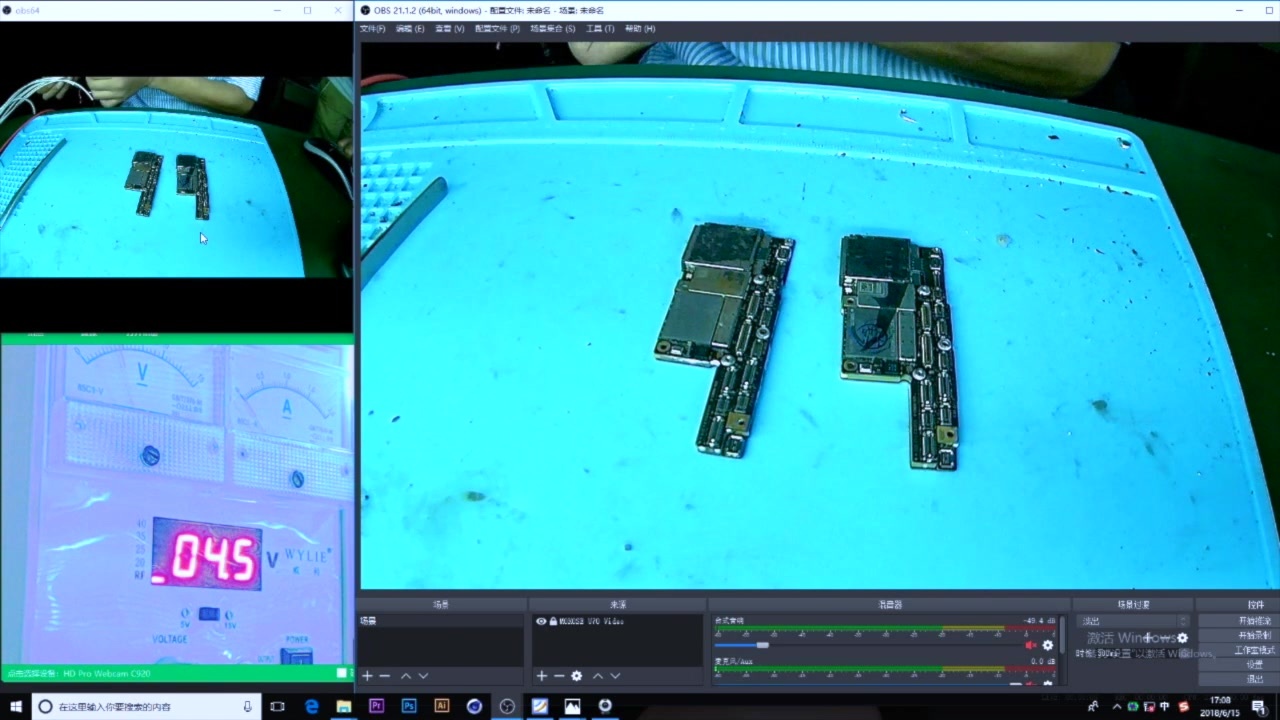Image resolution: width=1280 pixels, height=720 pixels.
Task: Open the 场景集合(S) menu in OBS
Action: point(552,29)
